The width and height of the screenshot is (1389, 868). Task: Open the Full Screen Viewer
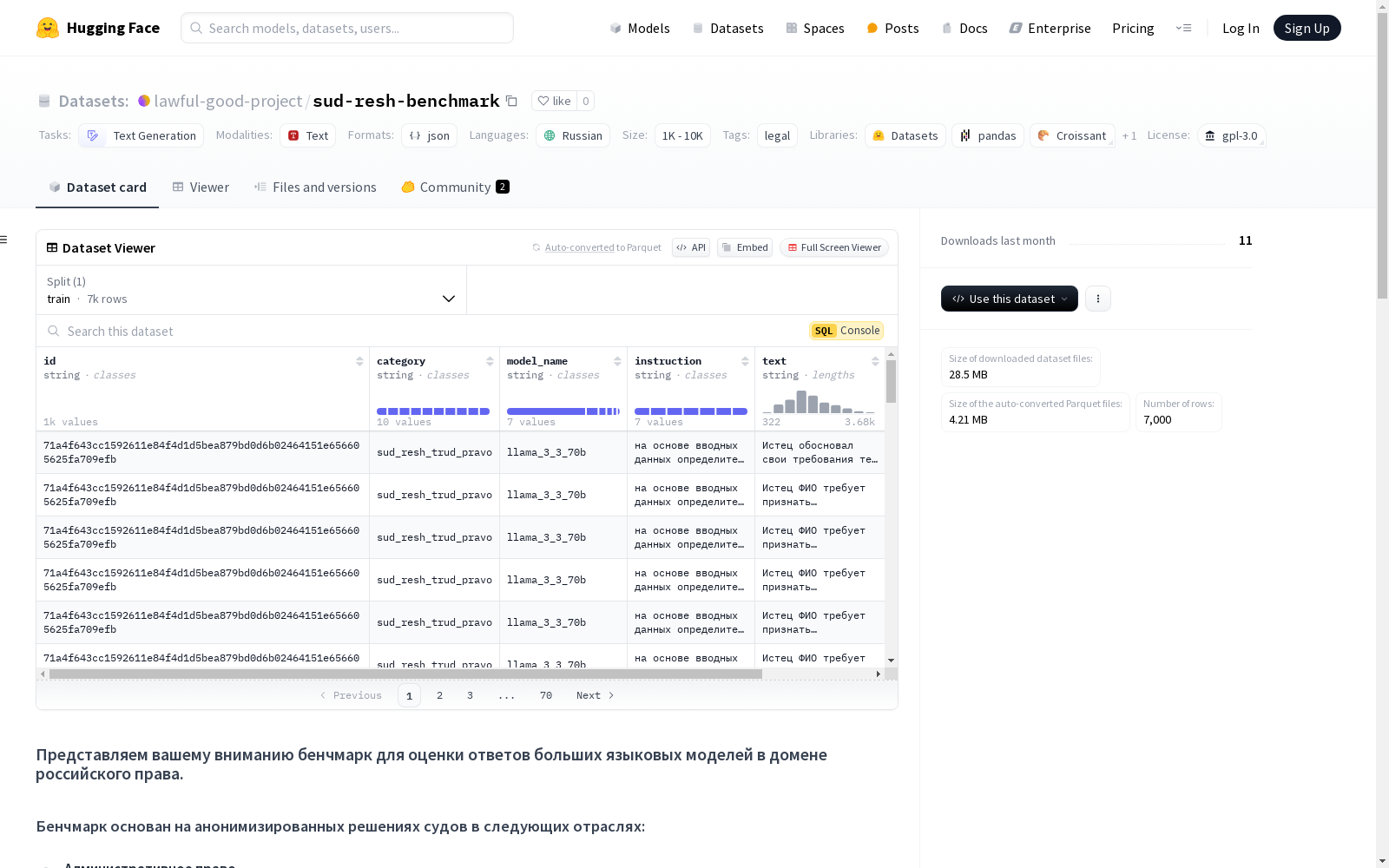point(833,247)
